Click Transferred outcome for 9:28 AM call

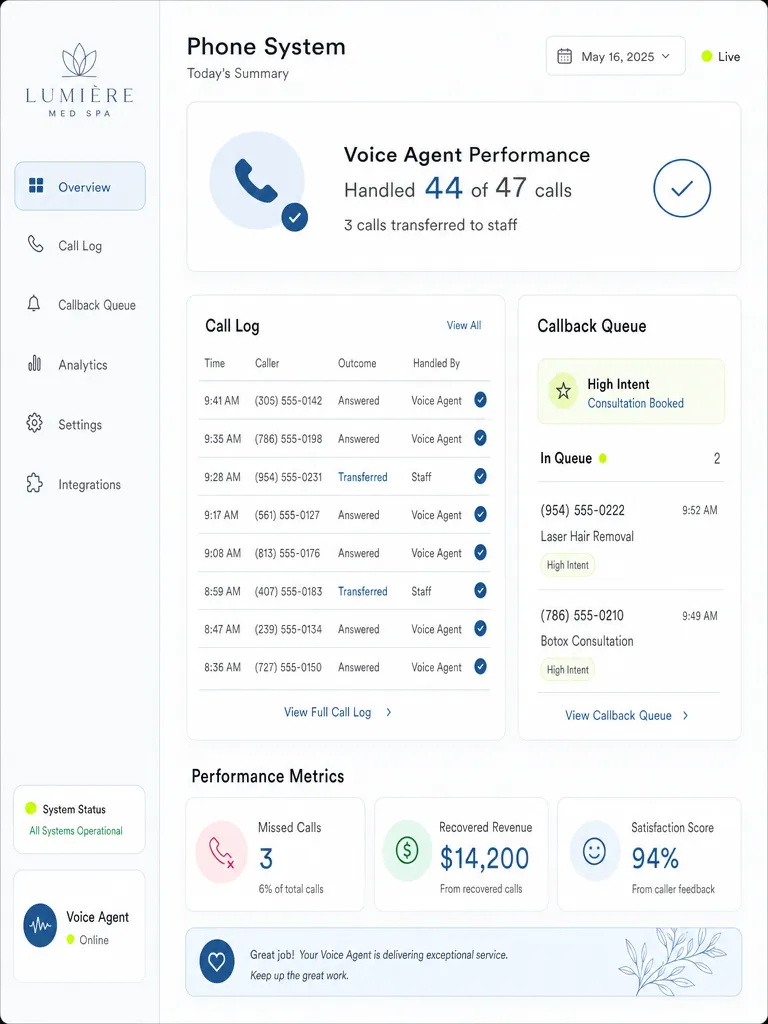click(362, 477)
